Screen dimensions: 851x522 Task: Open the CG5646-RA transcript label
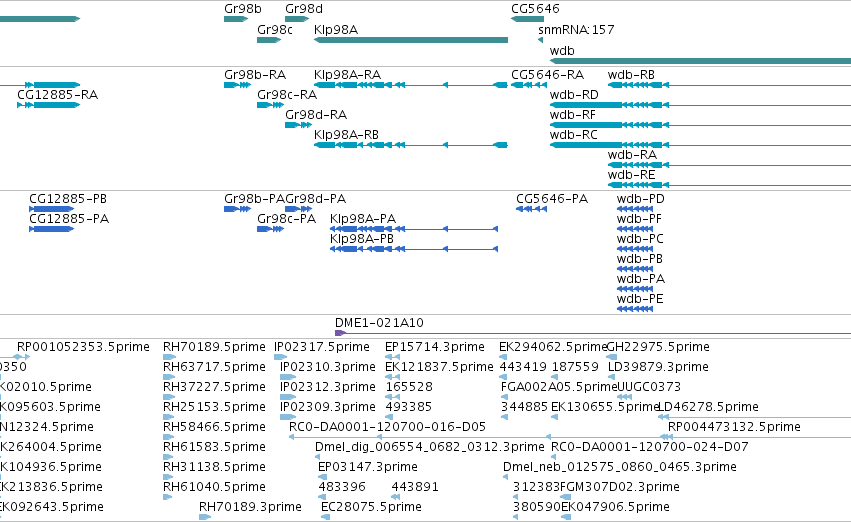(x=548, y=74)
